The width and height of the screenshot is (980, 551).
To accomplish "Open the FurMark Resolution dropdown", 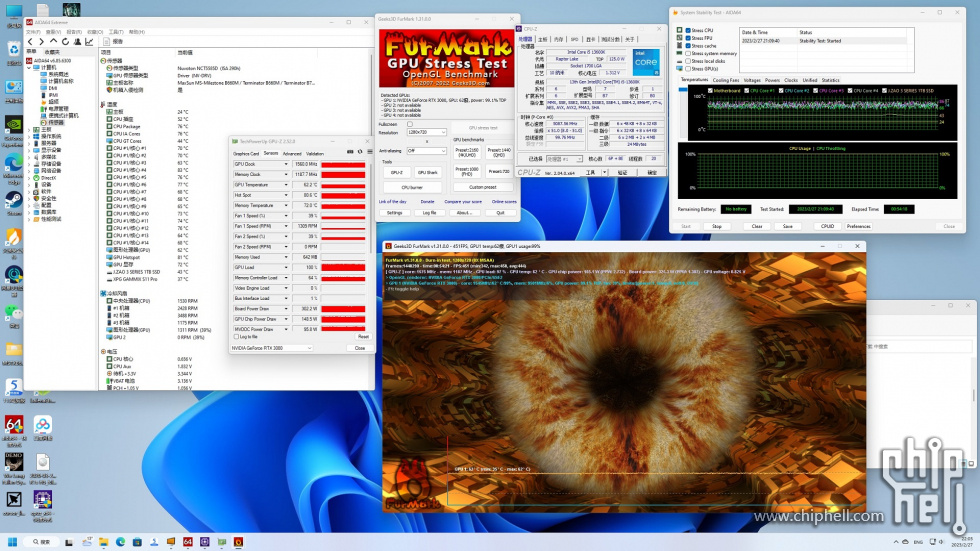I will pos(426,132).
